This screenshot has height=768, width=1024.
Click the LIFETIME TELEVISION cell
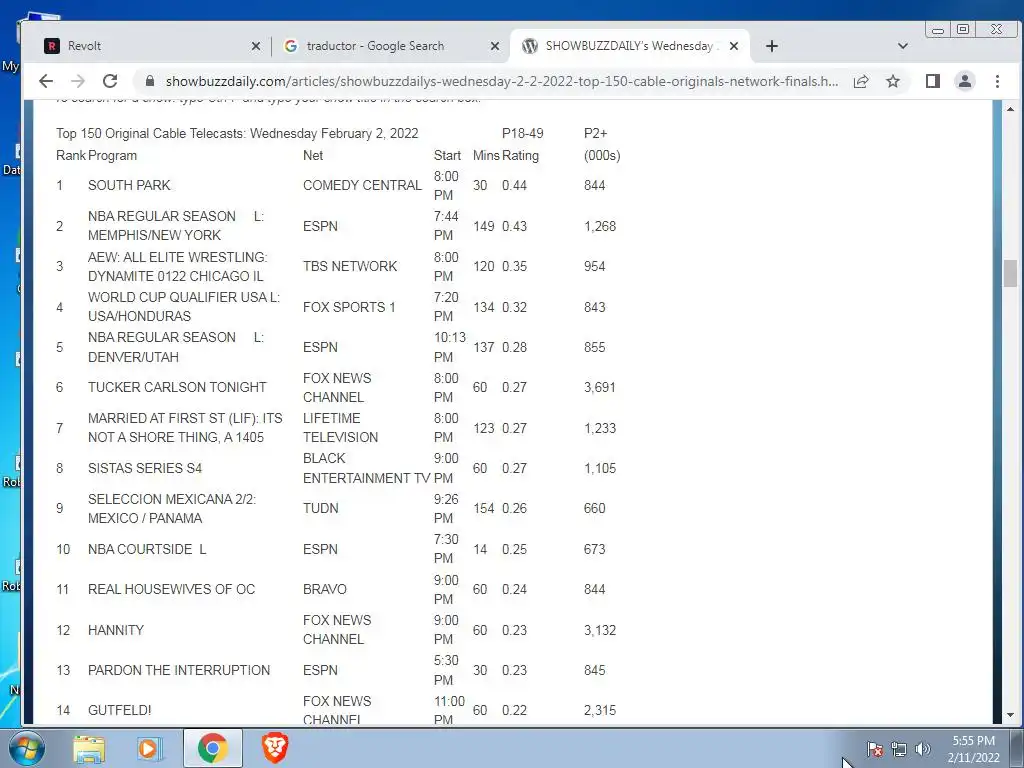(340, 428)
